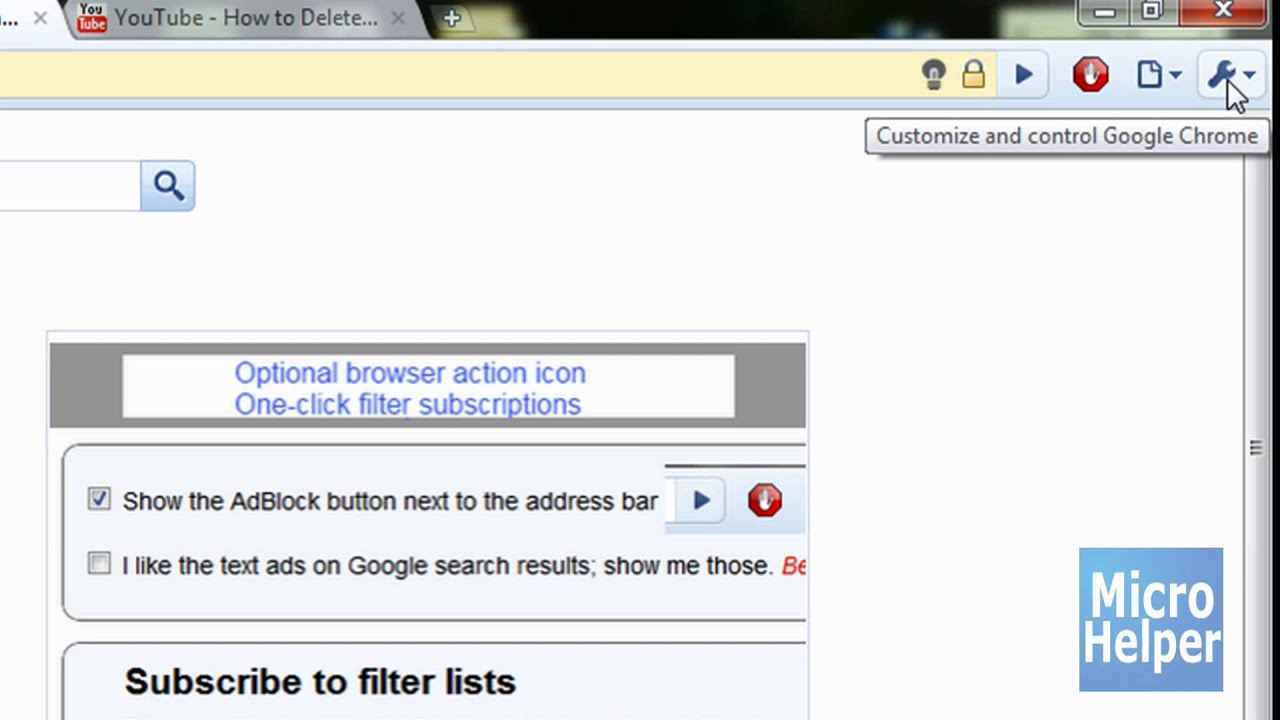Enable the Google search text ads checkbox

coord(99,564)
